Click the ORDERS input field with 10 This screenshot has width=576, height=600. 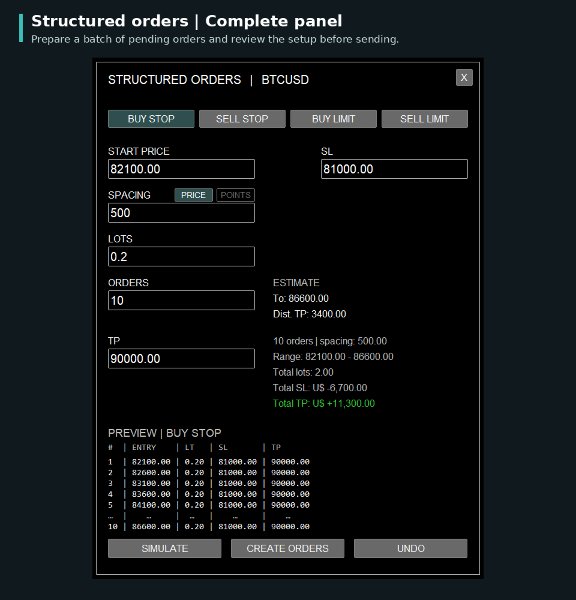[181, 300]
